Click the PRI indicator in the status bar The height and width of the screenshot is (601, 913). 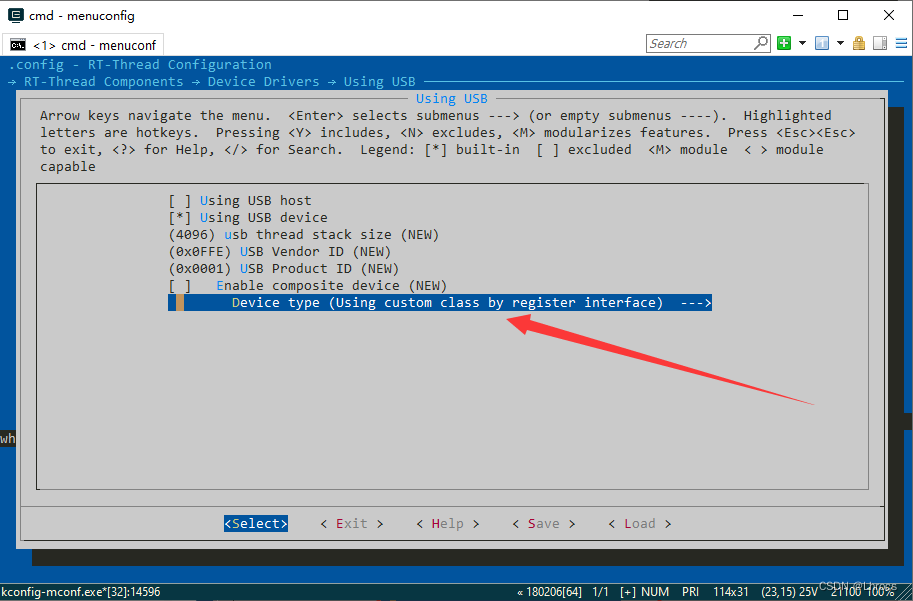click(690, 592)
